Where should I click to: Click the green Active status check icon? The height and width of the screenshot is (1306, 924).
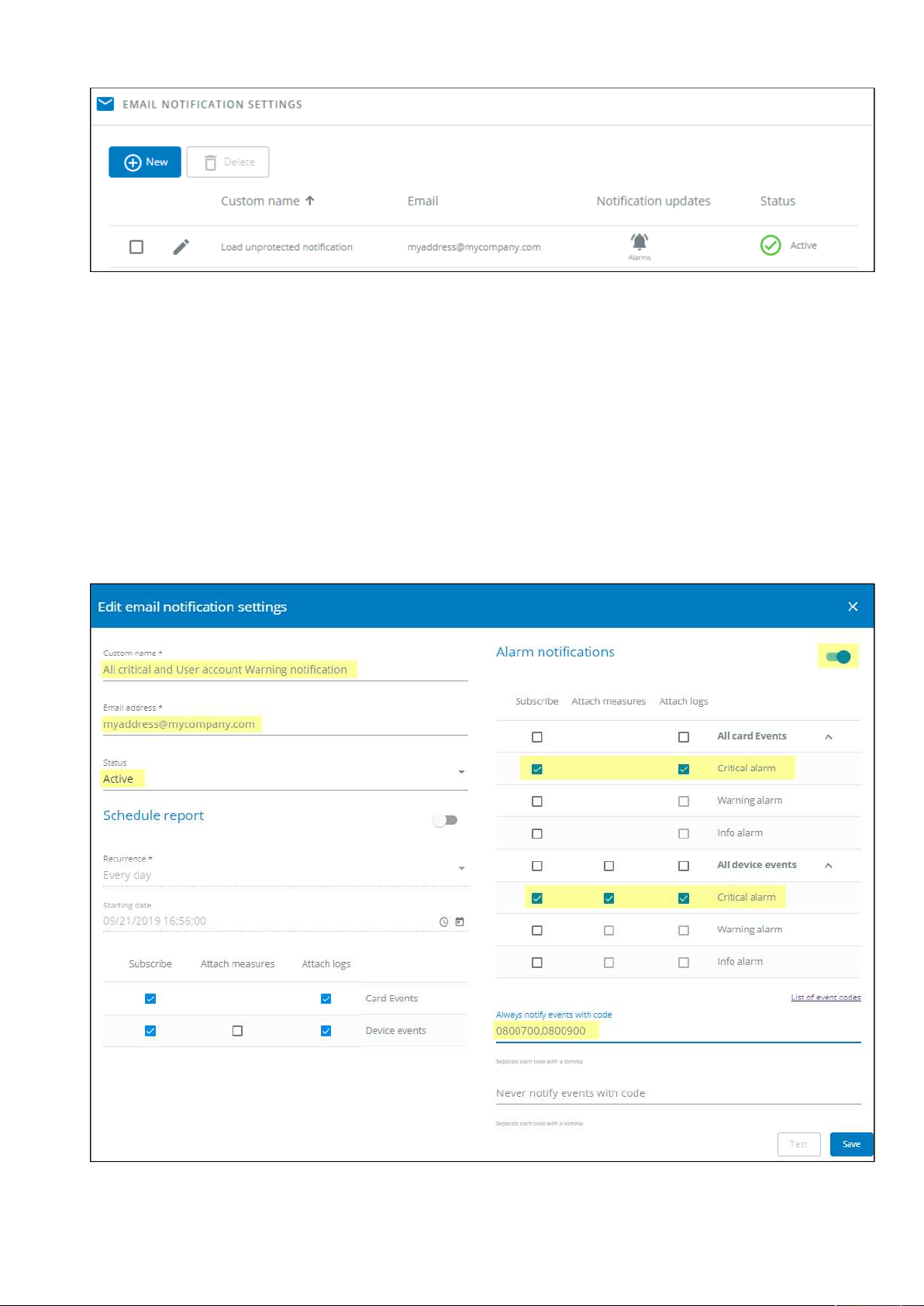[771, 246]
